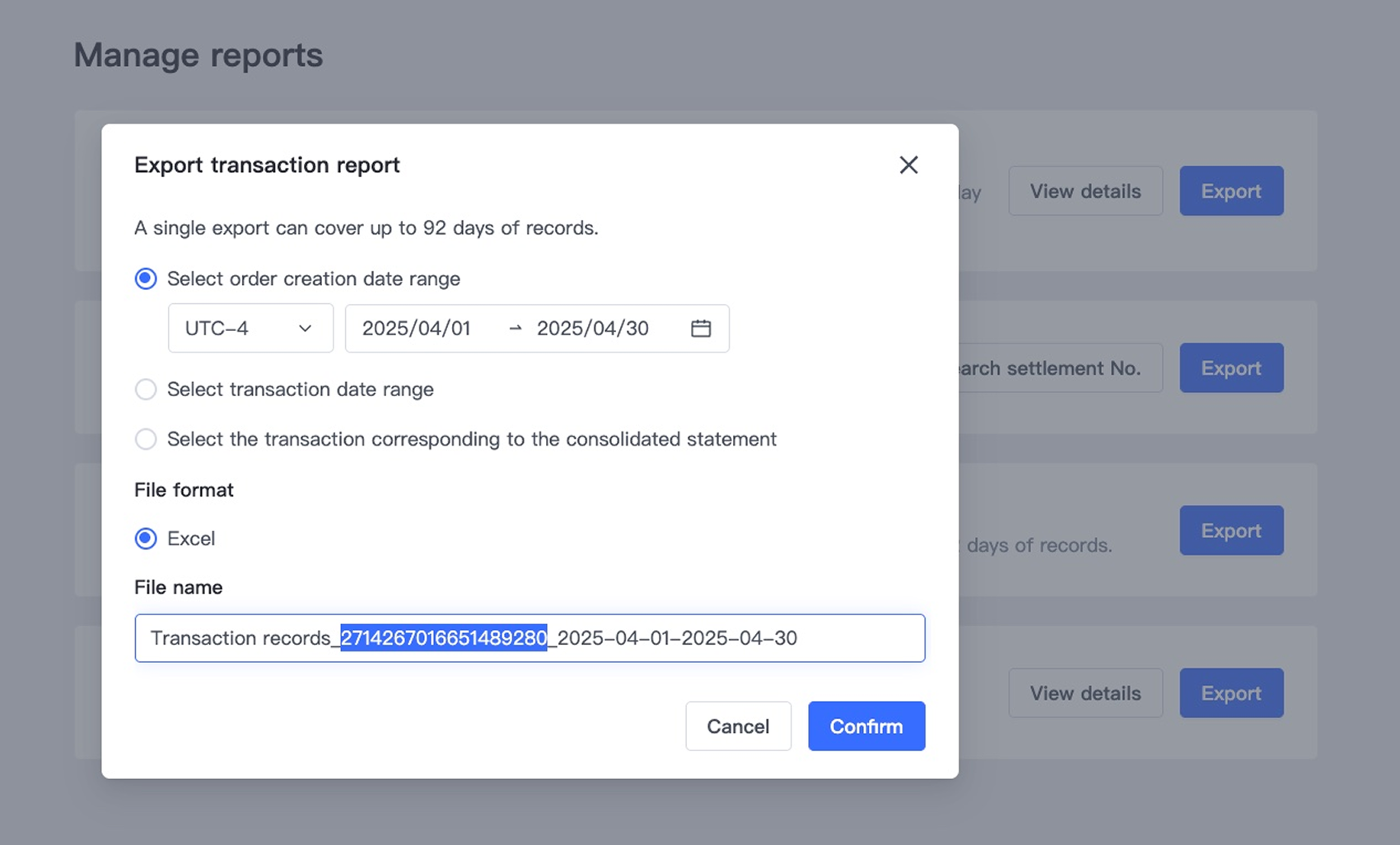Click the top View details button
The height and width of the screenshot is (845, 1400).
coord(1085,191)
